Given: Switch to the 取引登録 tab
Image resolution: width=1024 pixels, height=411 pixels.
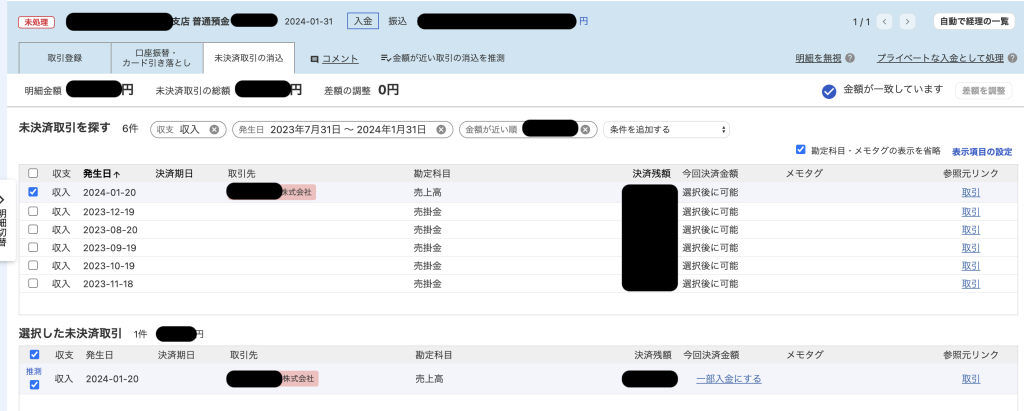Looking at the screenshot, I should pyautogui.click(x=64, y=58).
